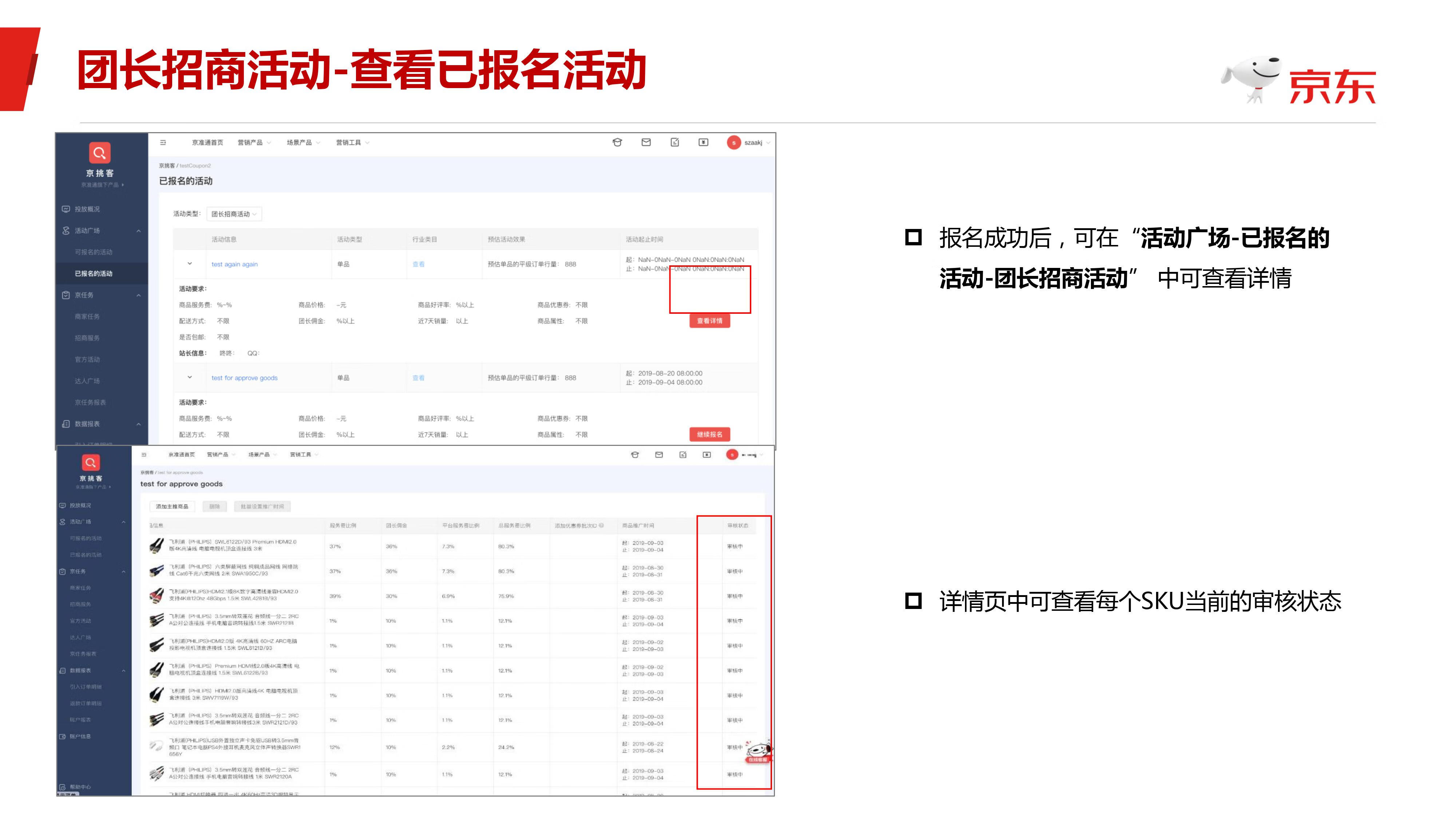Click sidebar collapse icon on test for approve goods page
The height and width of the screenshot is (819, 1456).
(143, 454)
